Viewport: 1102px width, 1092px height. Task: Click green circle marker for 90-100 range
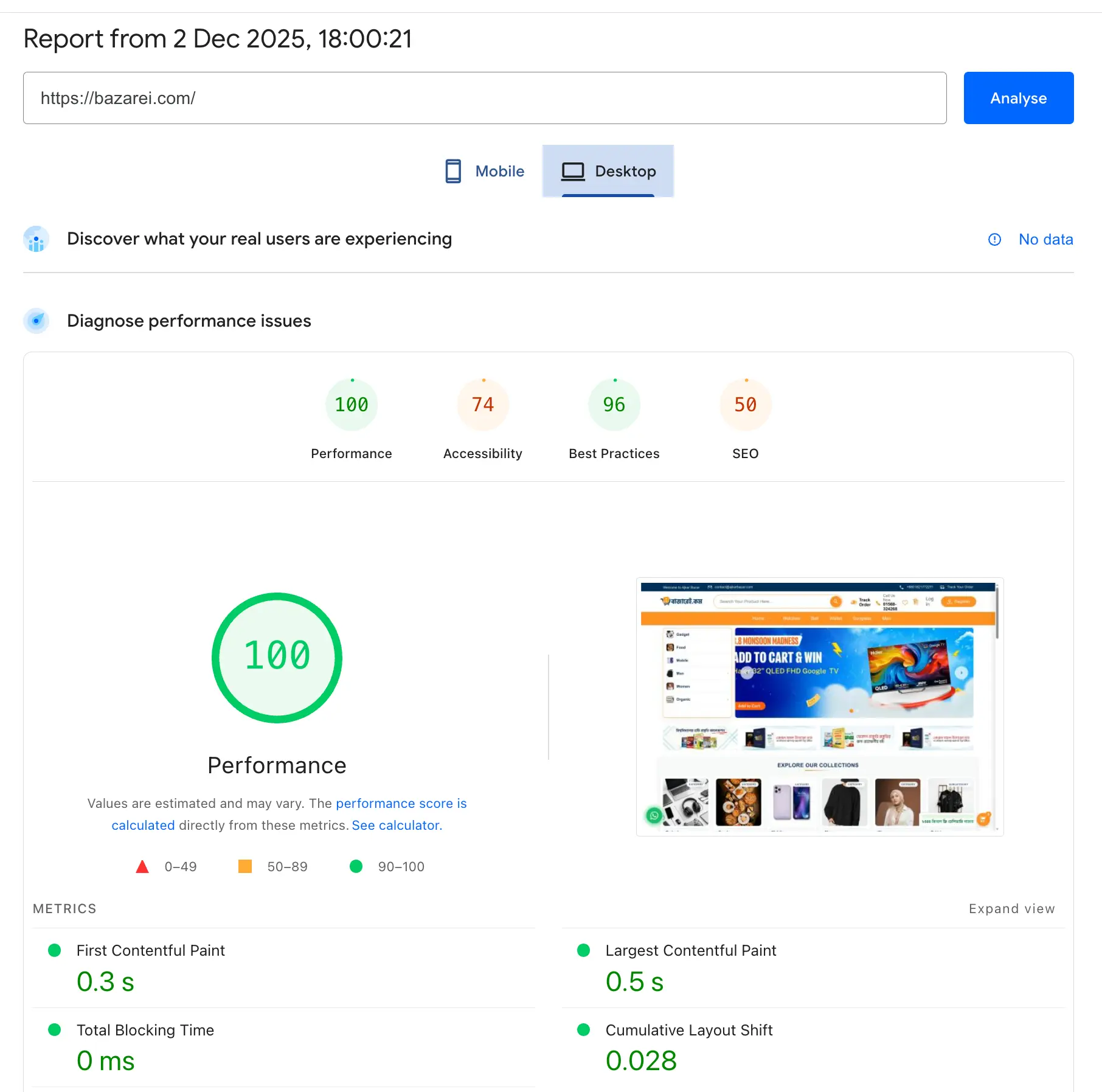356,866
